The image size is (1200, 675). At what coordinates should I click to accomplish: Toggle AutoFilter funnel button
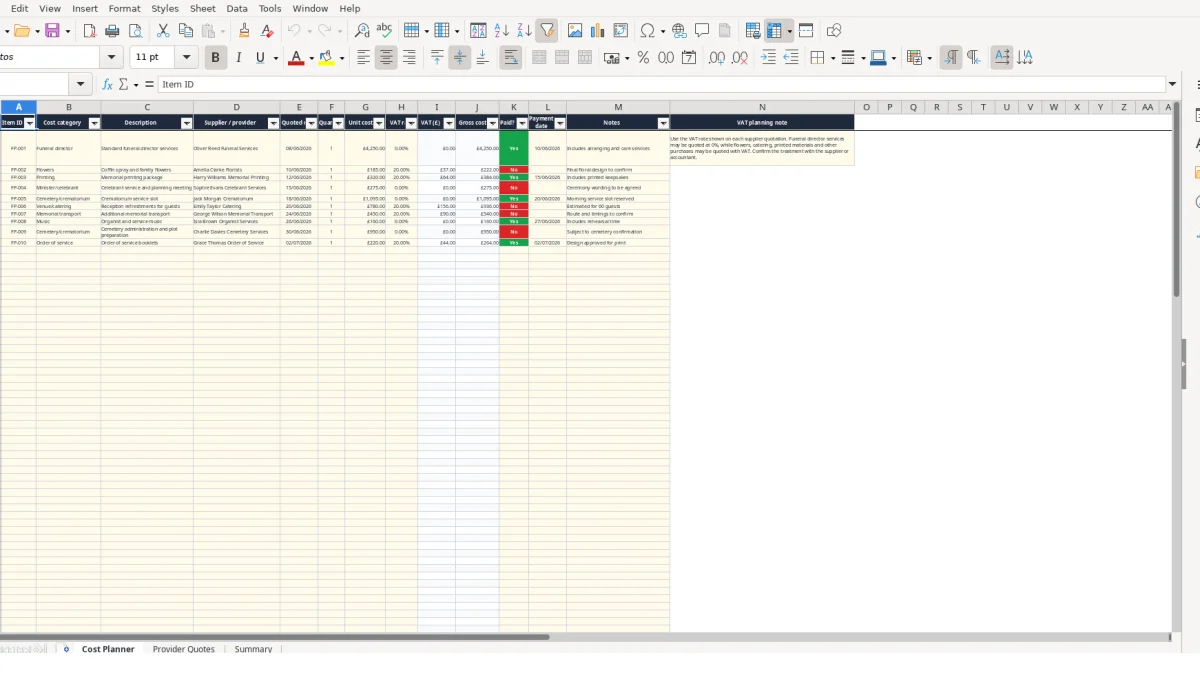[x=547, y=31]
